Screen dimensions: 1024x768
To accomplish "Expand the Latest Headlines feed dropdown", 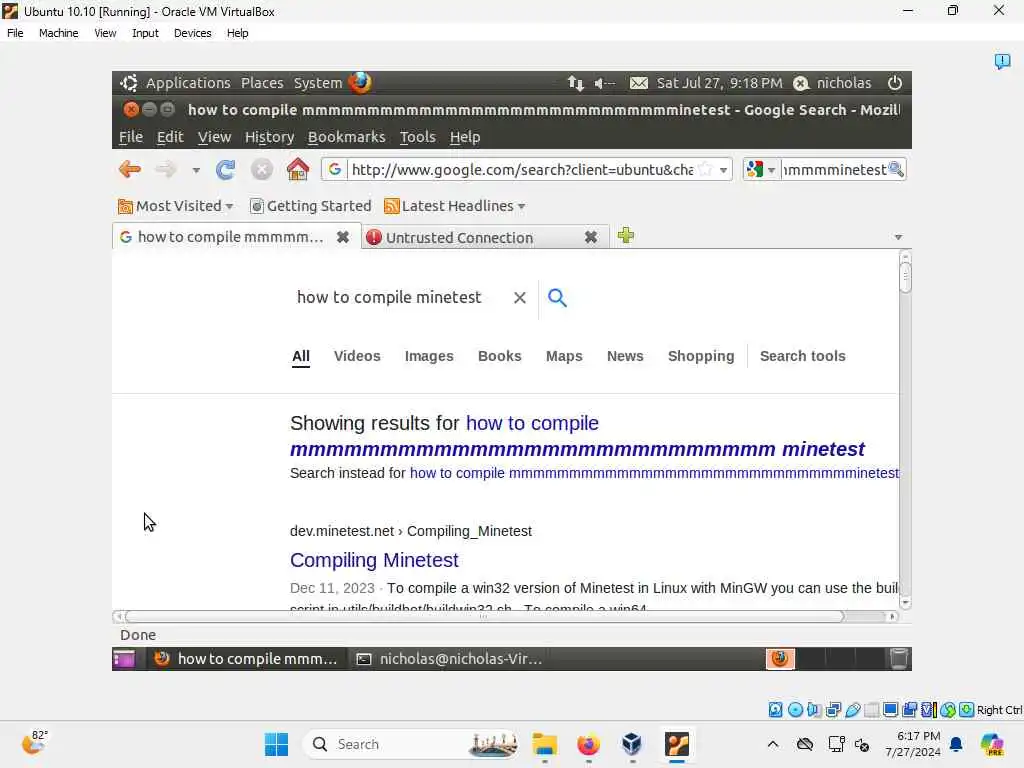I will click(521, 206).
